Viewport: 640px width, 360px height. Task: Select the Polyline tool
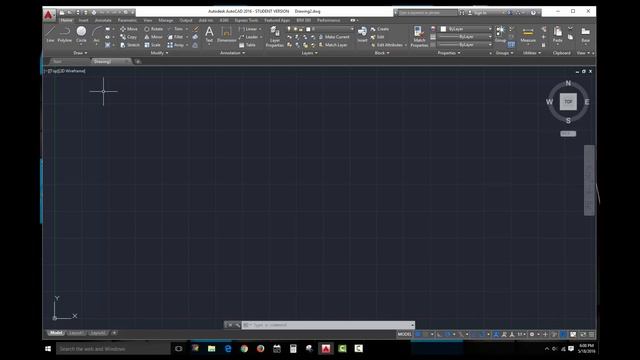pyautogui.click(x=64, y=34)
